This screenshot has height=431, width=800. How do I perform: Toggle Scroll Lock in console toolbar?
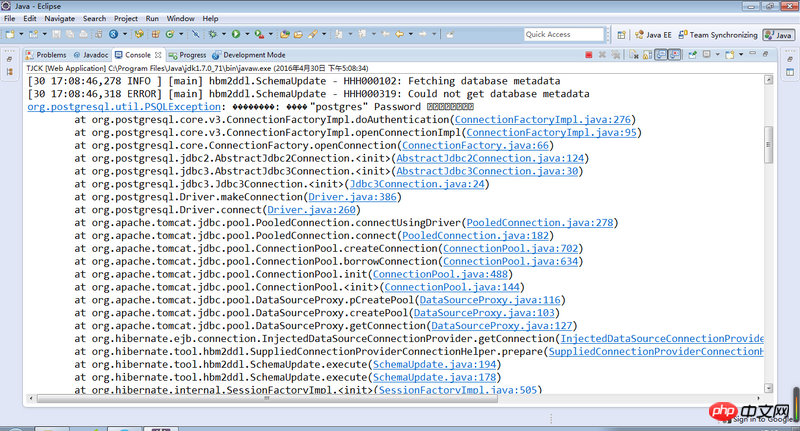tap(649, 55)
